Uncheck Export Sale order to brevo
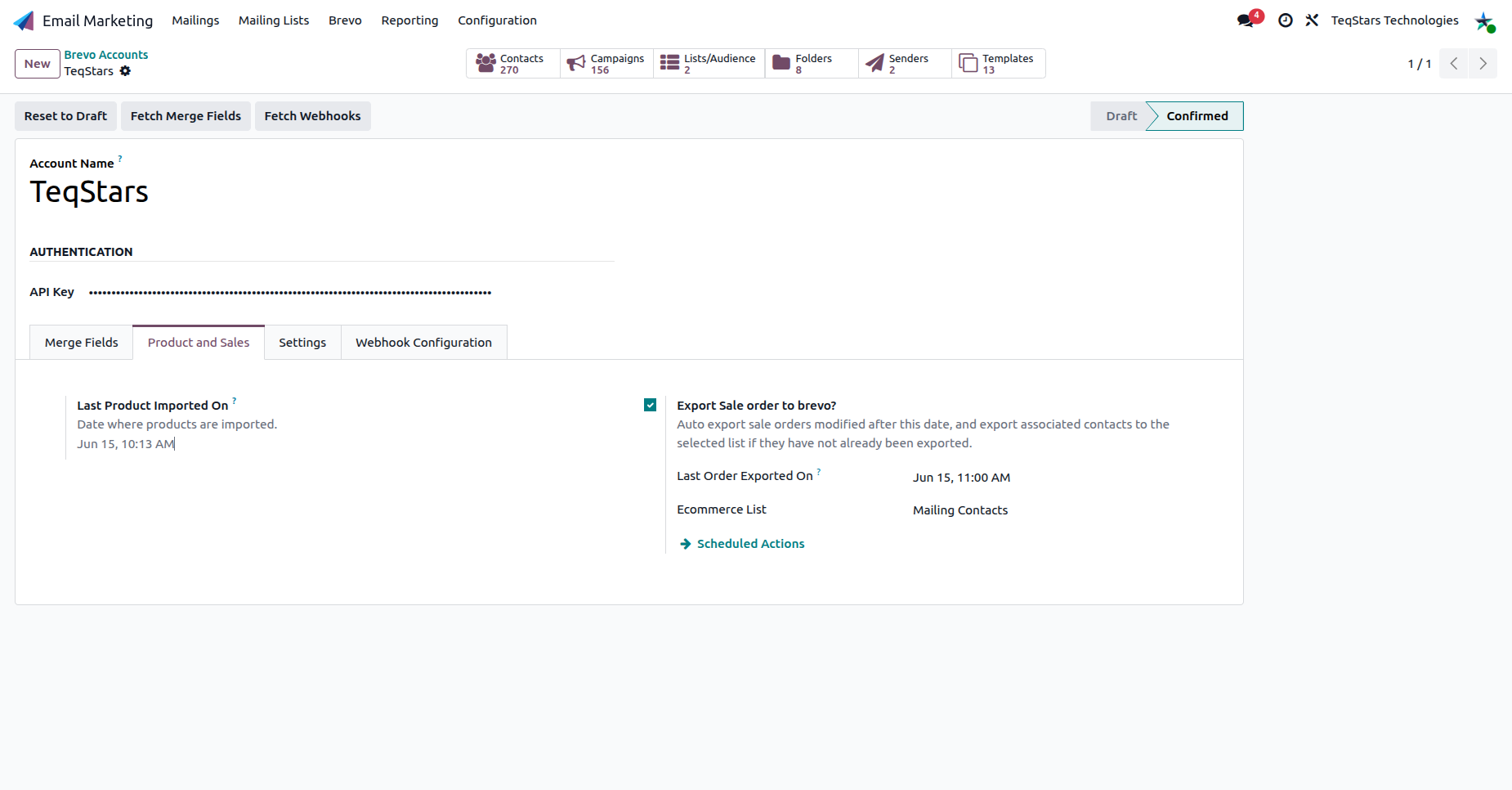Viewport: 1512px width, 790px height. point(651,405)
